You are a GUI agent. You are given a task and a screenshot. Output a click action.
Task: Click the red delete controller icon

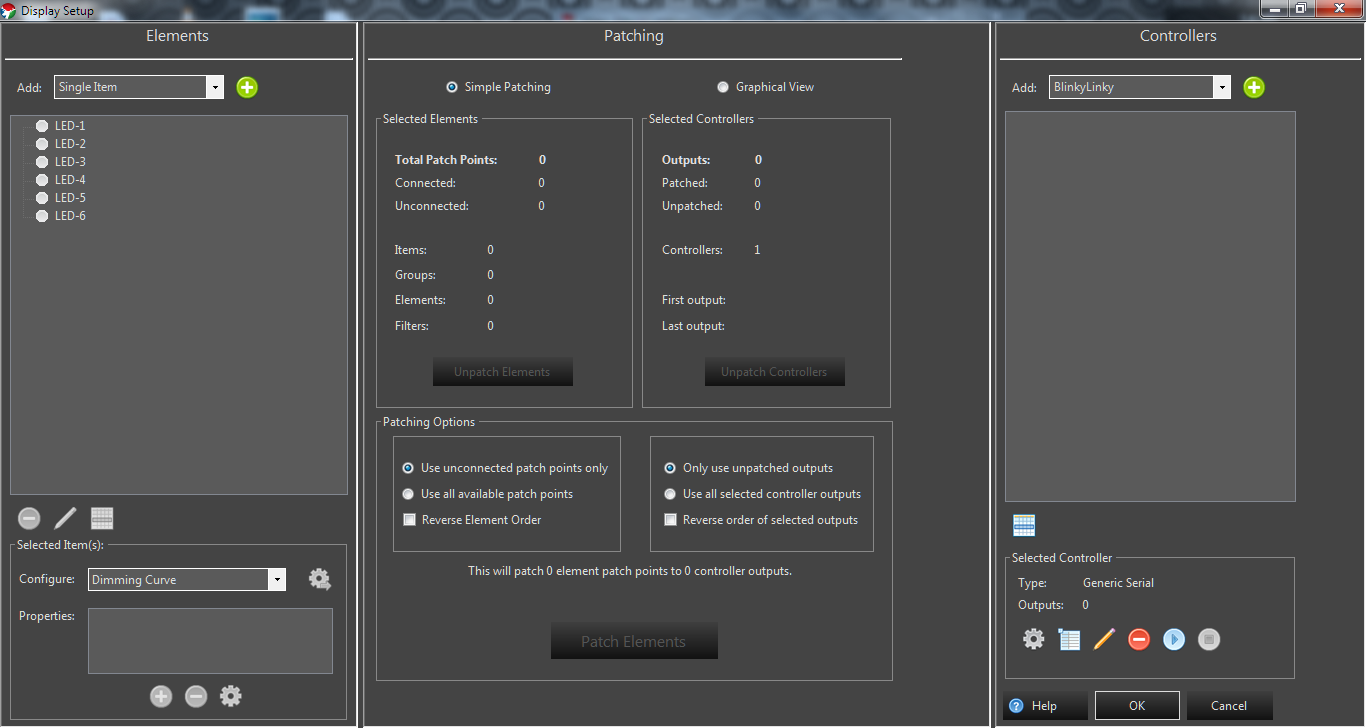tap(1139, 639)
